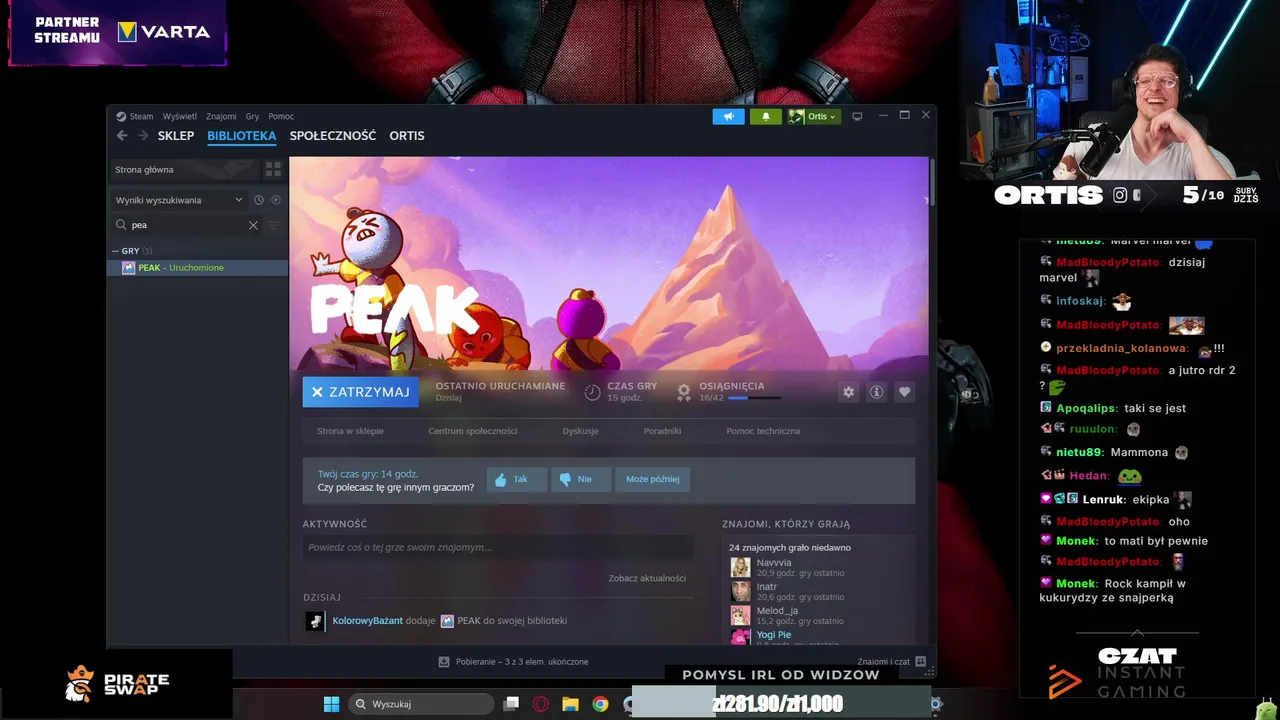Click the achievements progress bar 16/42
The height and width of the screenshot is (720, 1280).
(754, 398)
